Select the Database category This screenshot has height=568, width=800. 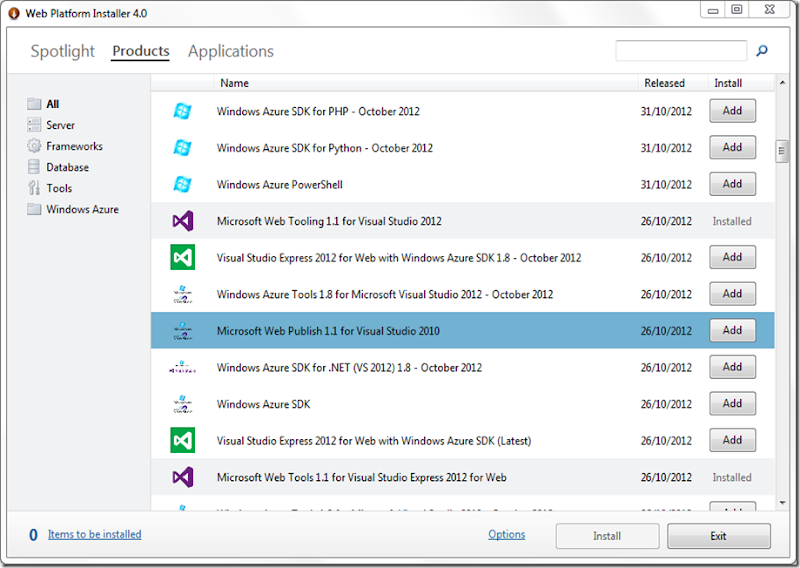(67, 167)
